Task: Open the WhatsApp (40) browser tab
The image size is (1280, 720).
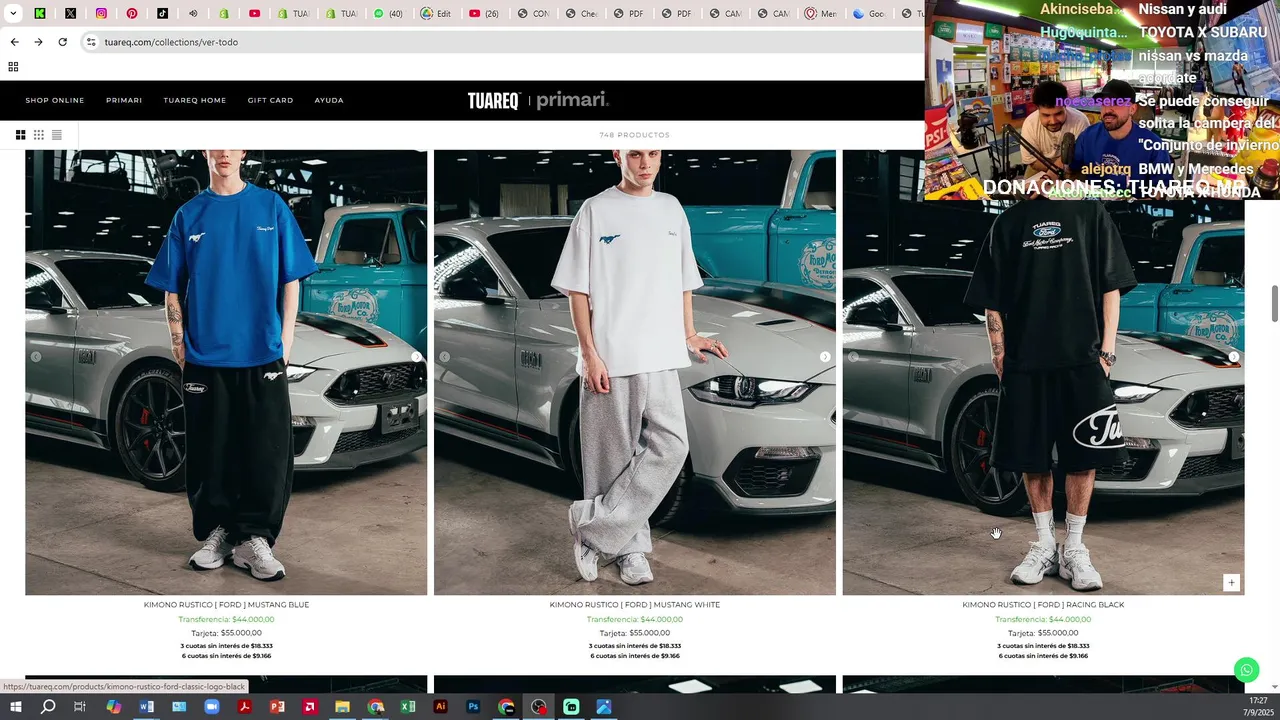Action: tap(388, 14)
